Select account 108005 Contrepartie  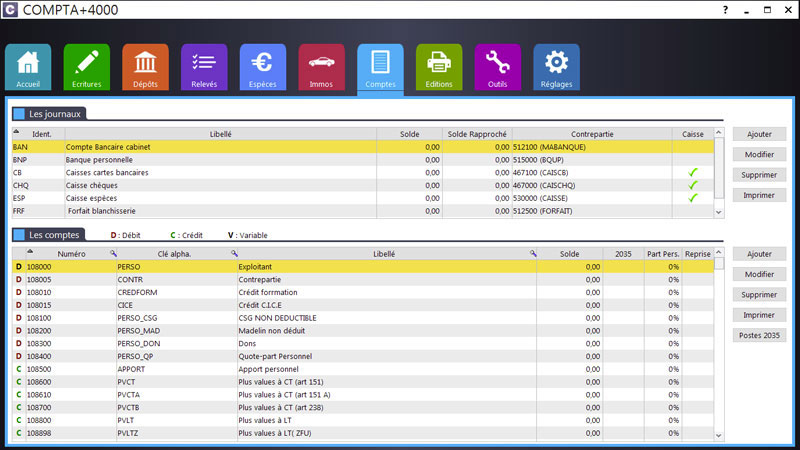click(363, 280)
